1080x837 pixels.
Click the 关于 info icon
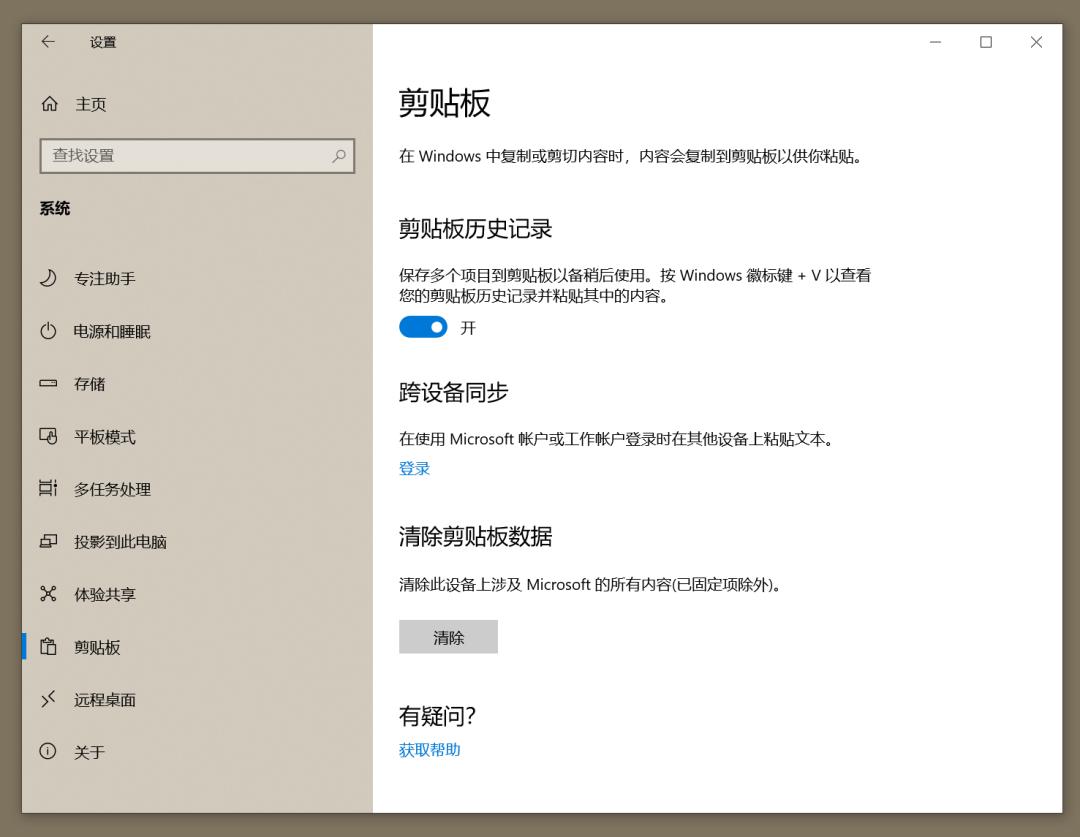(50, 751)
